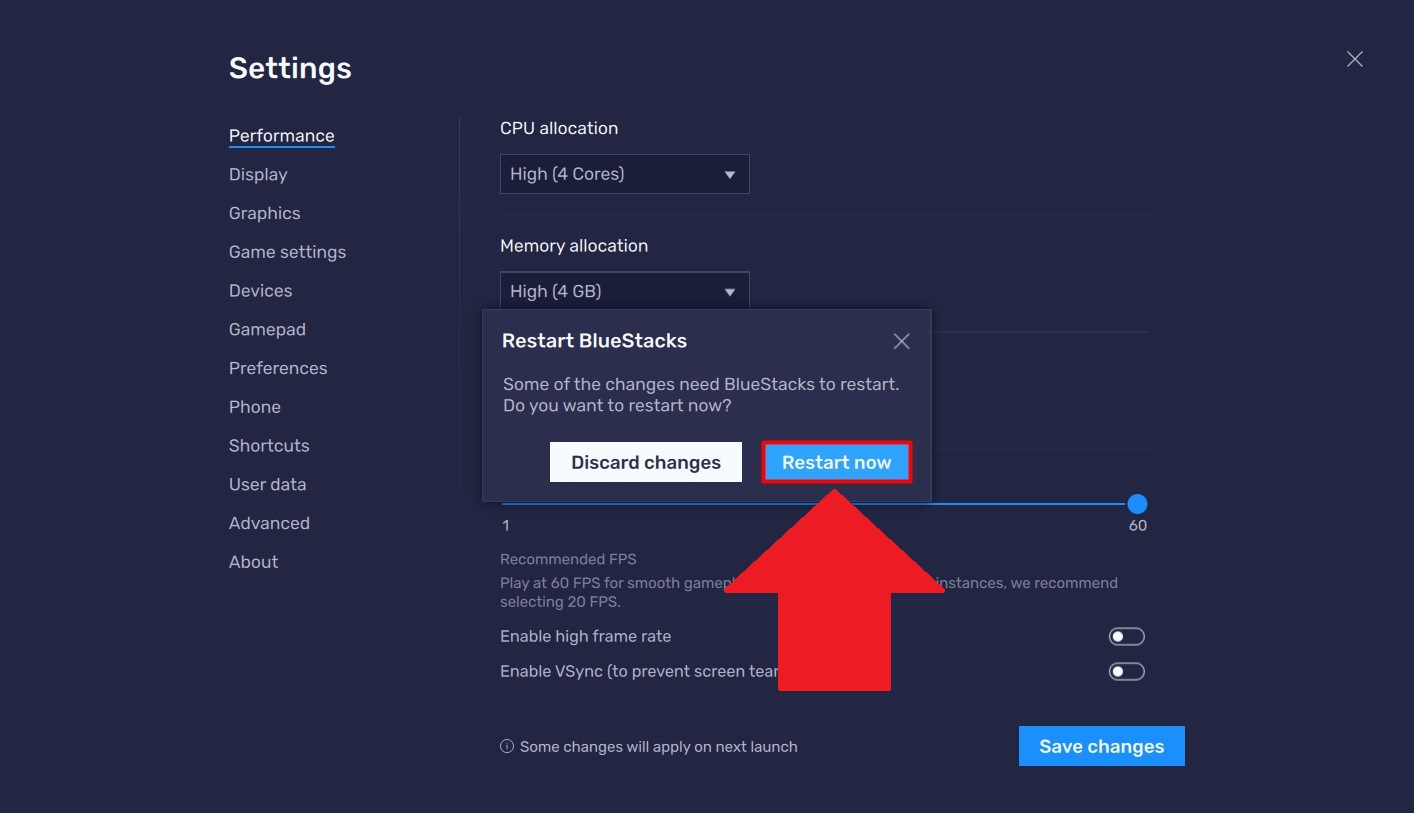Select the About section
Viewport: 1414px width, 813px height.
[253, 562]
